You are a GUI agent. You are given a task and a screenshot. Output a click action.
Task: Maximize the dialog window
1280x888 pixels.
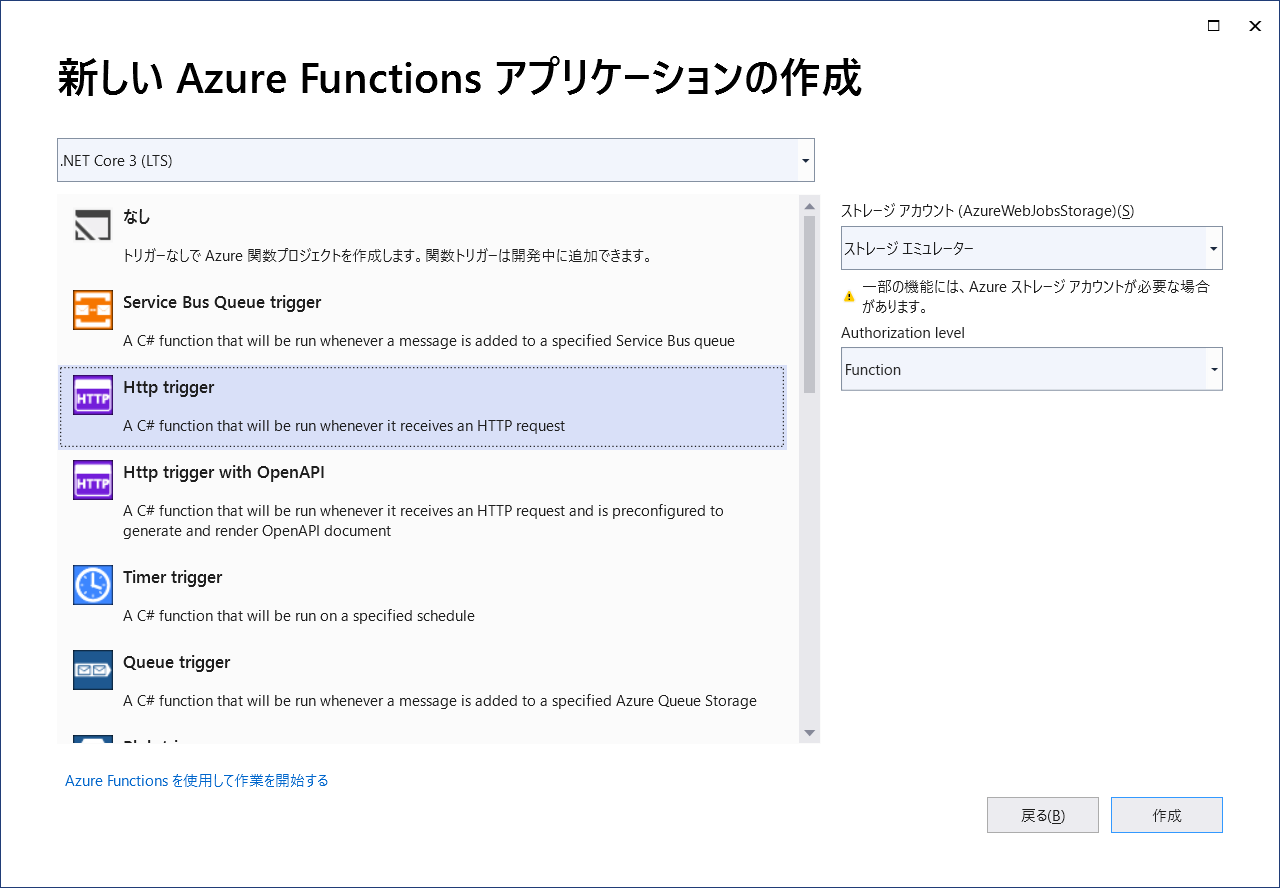click(x=1213, y=26)
